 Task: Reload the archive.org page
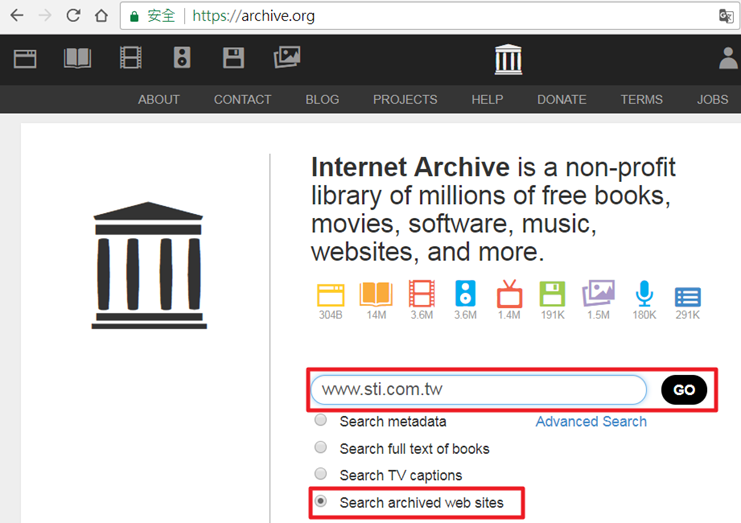(x=73, y=16)
